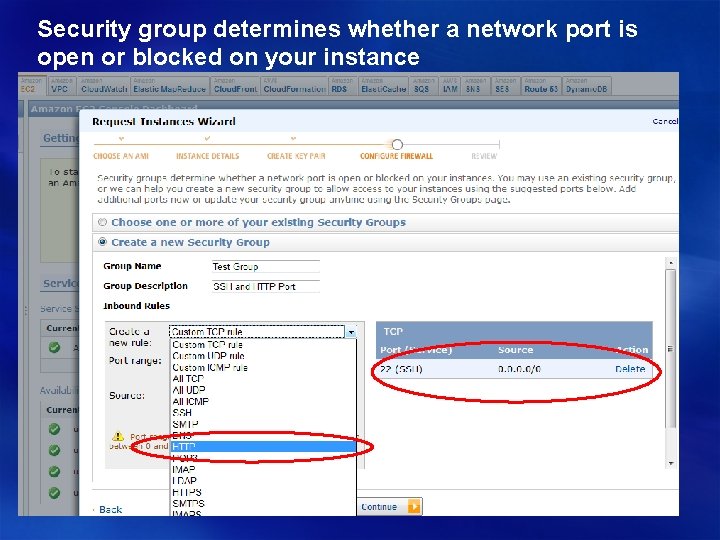The image size is (720, 540).
Task: Open the CloudFormation tab
Action: pos(294,85)
